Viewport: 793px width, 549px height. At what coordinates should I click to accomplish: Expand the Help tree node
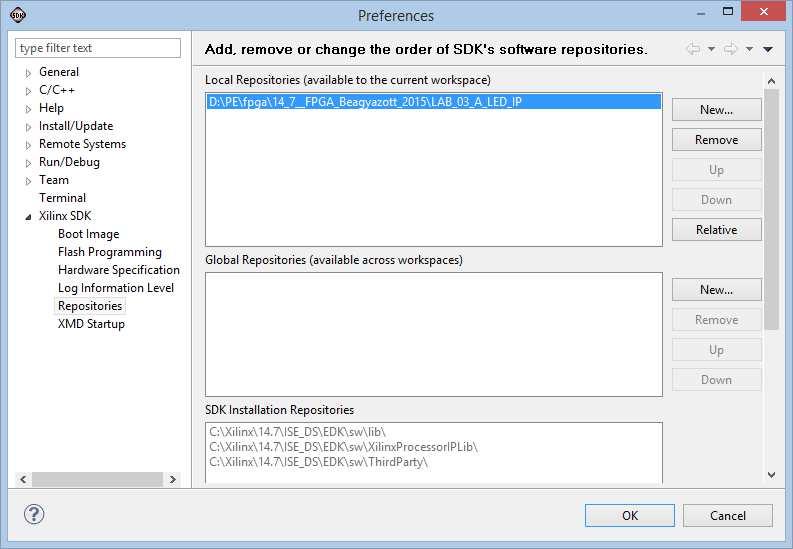28,109
